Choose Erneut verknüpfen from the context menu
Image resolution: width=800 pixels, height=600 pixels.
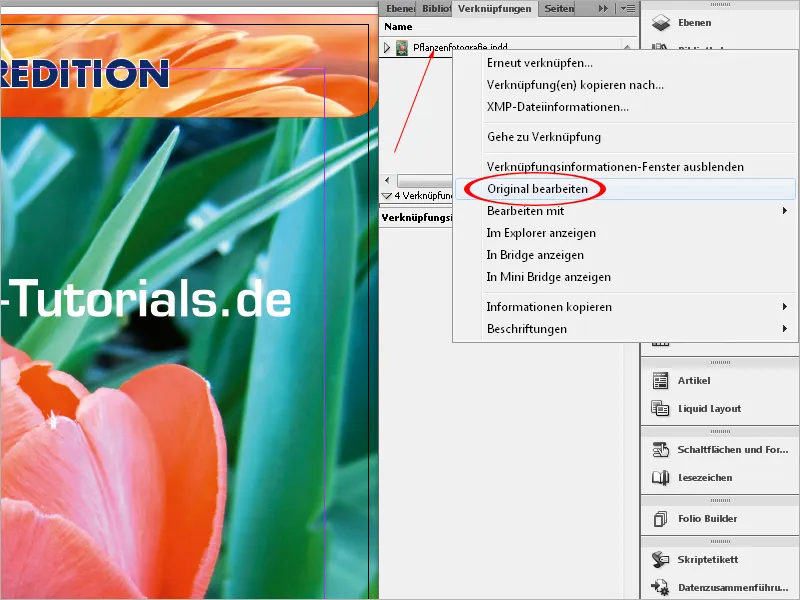point(624,63)
